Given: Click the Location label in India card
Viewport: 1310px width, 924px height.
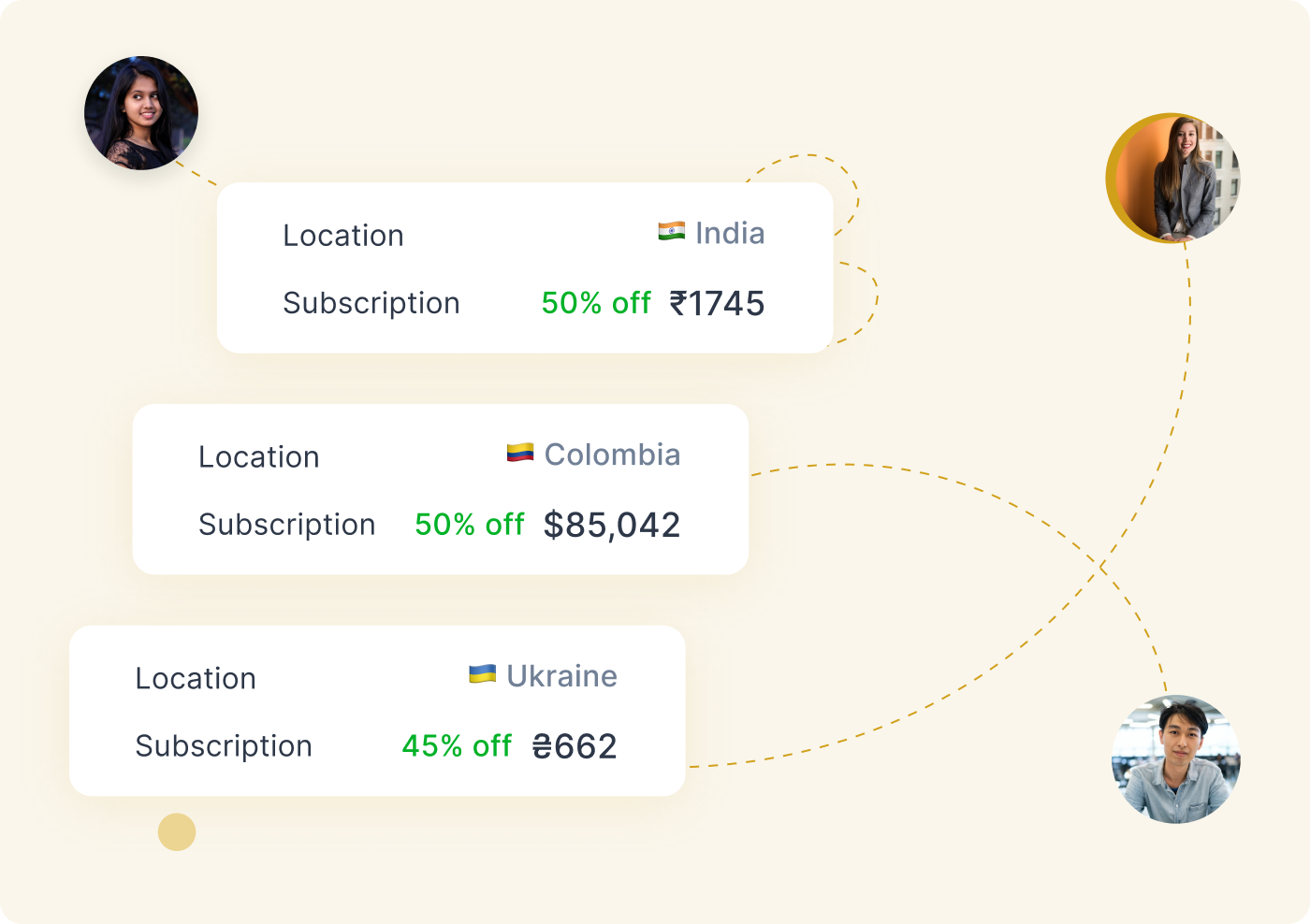Looking at the screenshot, I should click(x=343, y=236).
